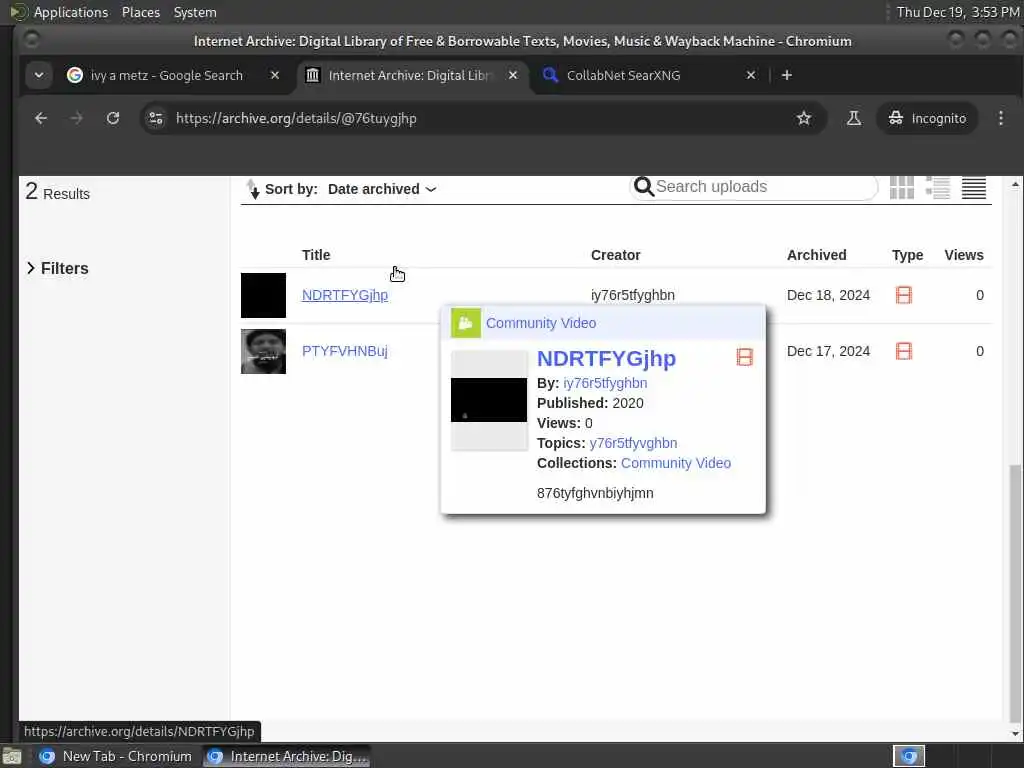The width and height of the screenshot is (1024, 768).
Task: Switch to tile grid view
Action: pyautogui.click(x=902, y=188)
